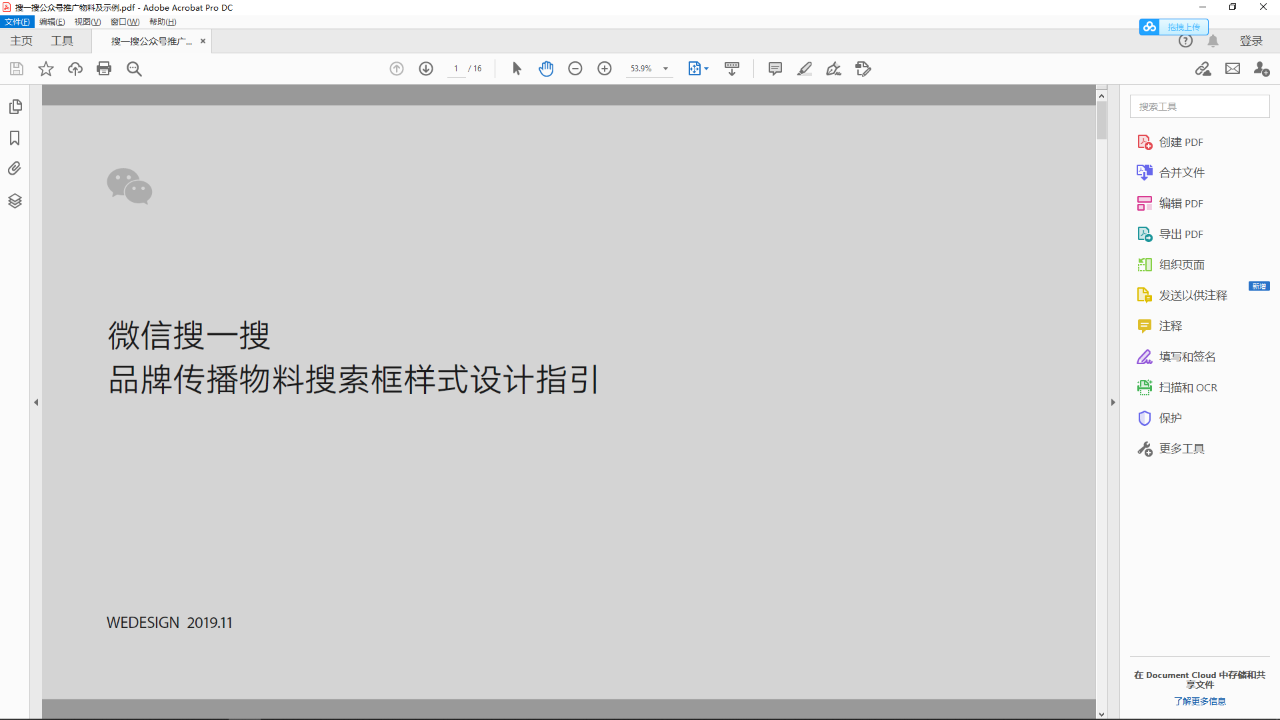The width and height of the screenshot is (1280, 720).
Task: Click the page number input box
Action: coord(456,69)
